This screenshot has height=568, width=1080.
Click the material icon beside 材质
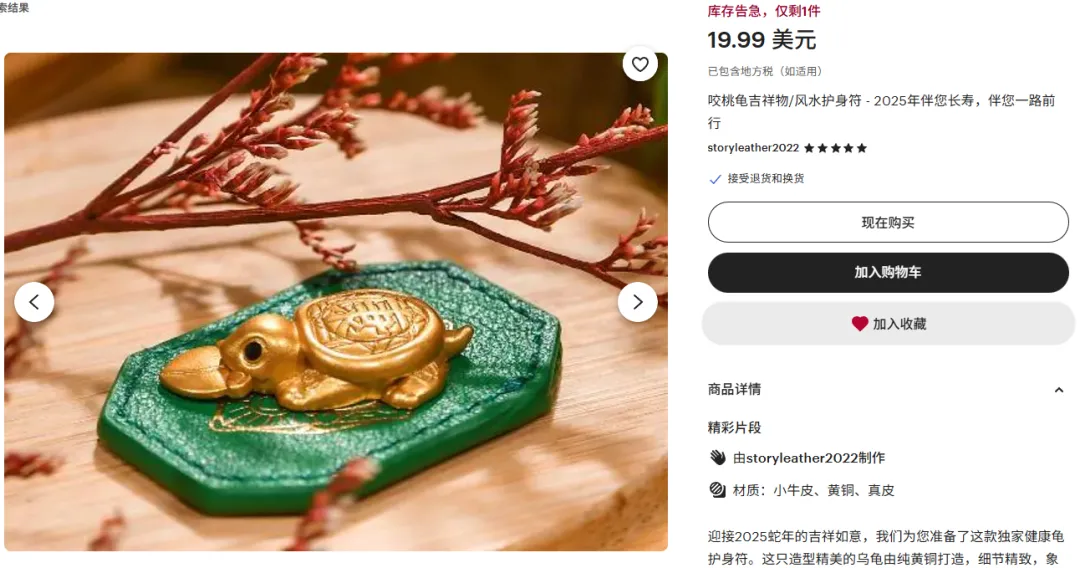pyautogui.click(x=717, y=490)
